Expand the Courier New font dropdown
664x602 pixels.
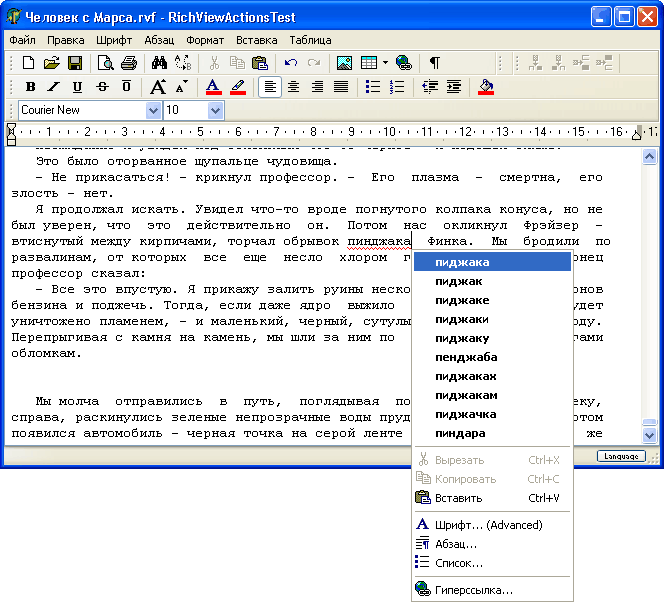pos(153,110)
